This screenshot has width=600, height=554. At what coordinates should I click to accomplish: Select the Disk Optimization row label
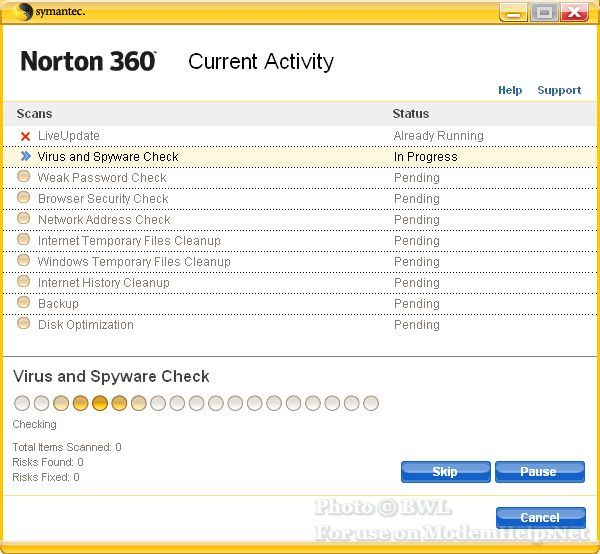pos(86,325)
